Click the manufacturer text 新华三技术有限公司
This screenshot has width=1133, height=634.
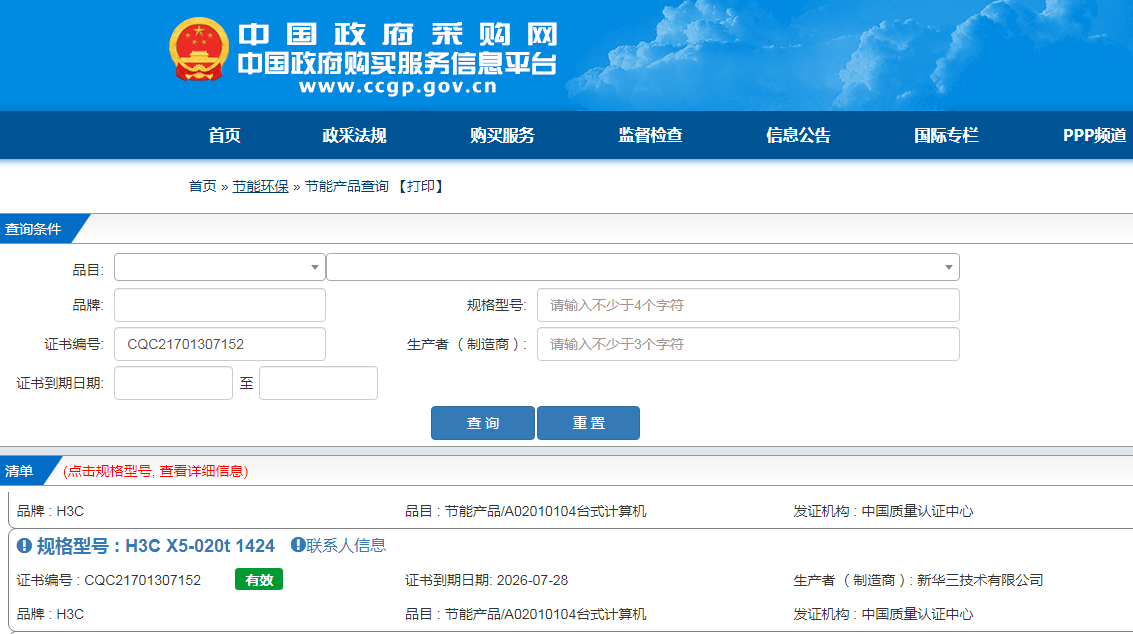click(980, 581)
